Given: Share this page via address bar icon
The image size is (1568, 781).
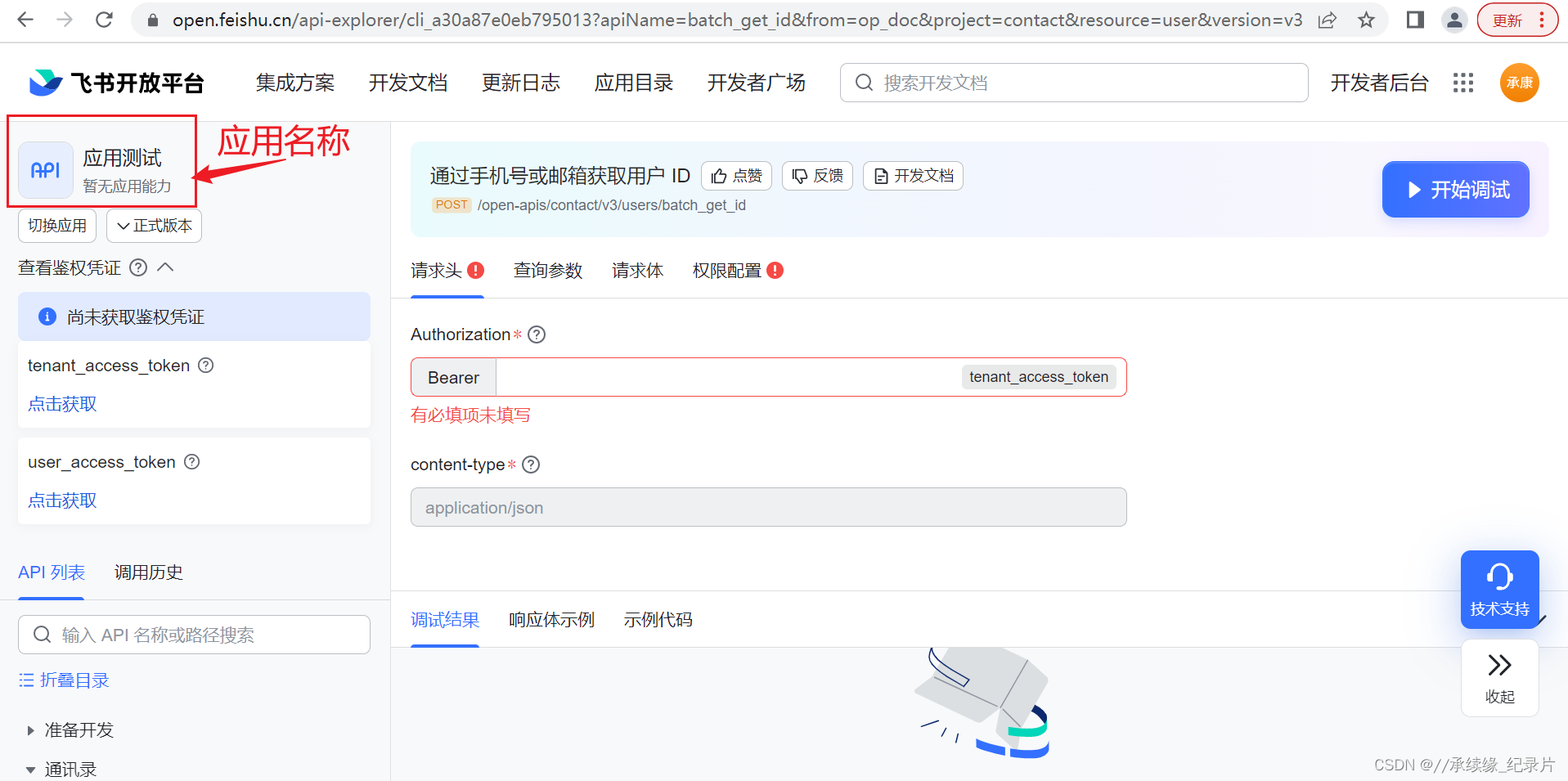Looking at the screenshot, I should click(1328, 20).
